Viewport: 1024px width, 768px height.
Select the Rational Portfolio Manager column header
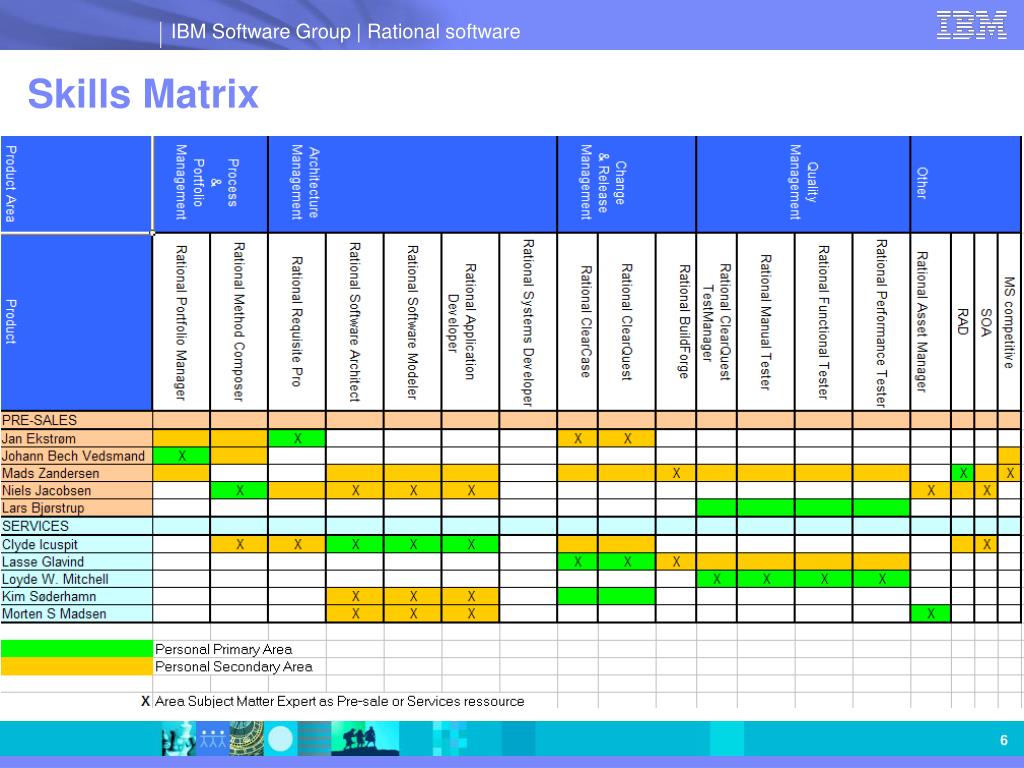tap(182, 322)
